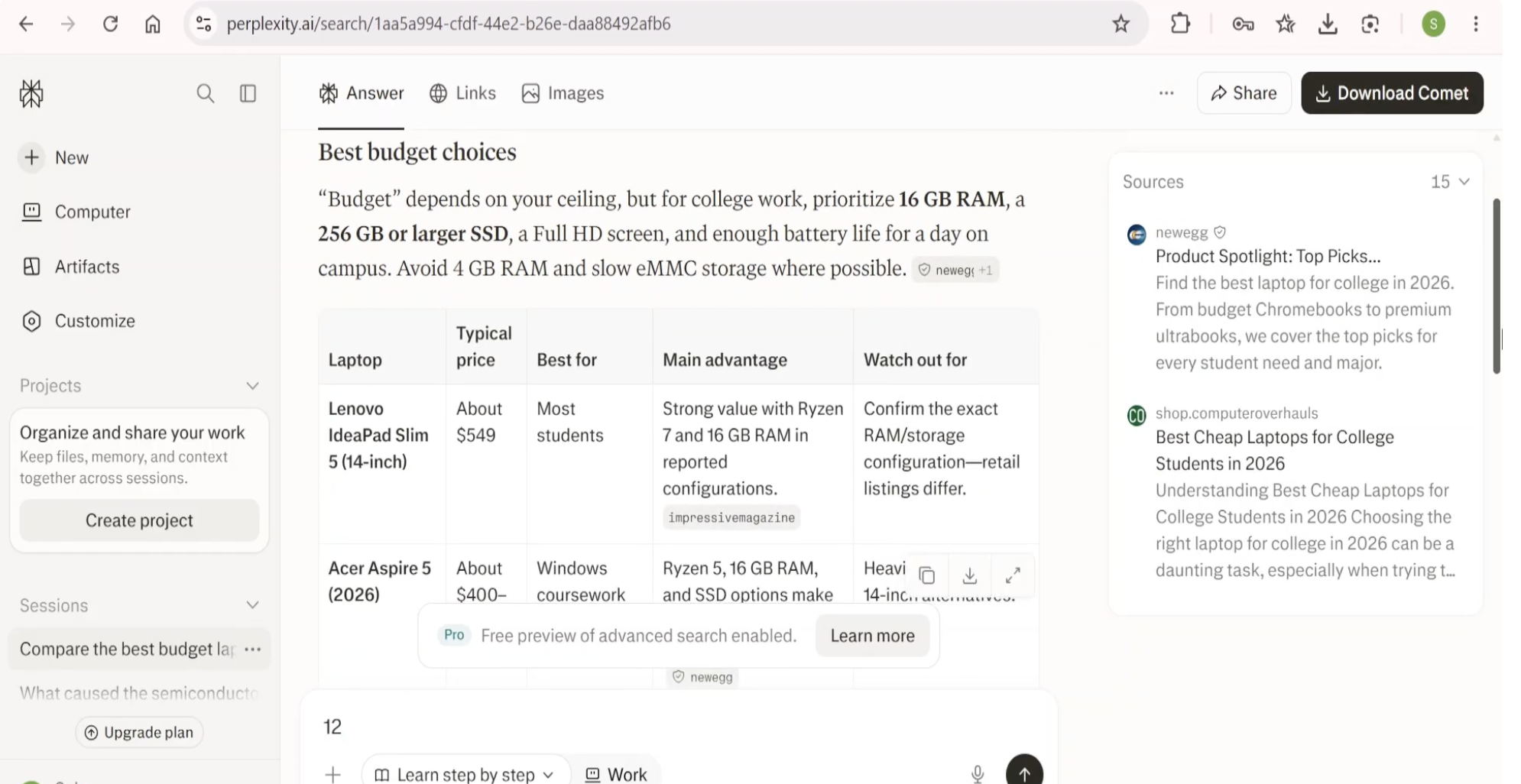Click Create project button

[139, 520]
